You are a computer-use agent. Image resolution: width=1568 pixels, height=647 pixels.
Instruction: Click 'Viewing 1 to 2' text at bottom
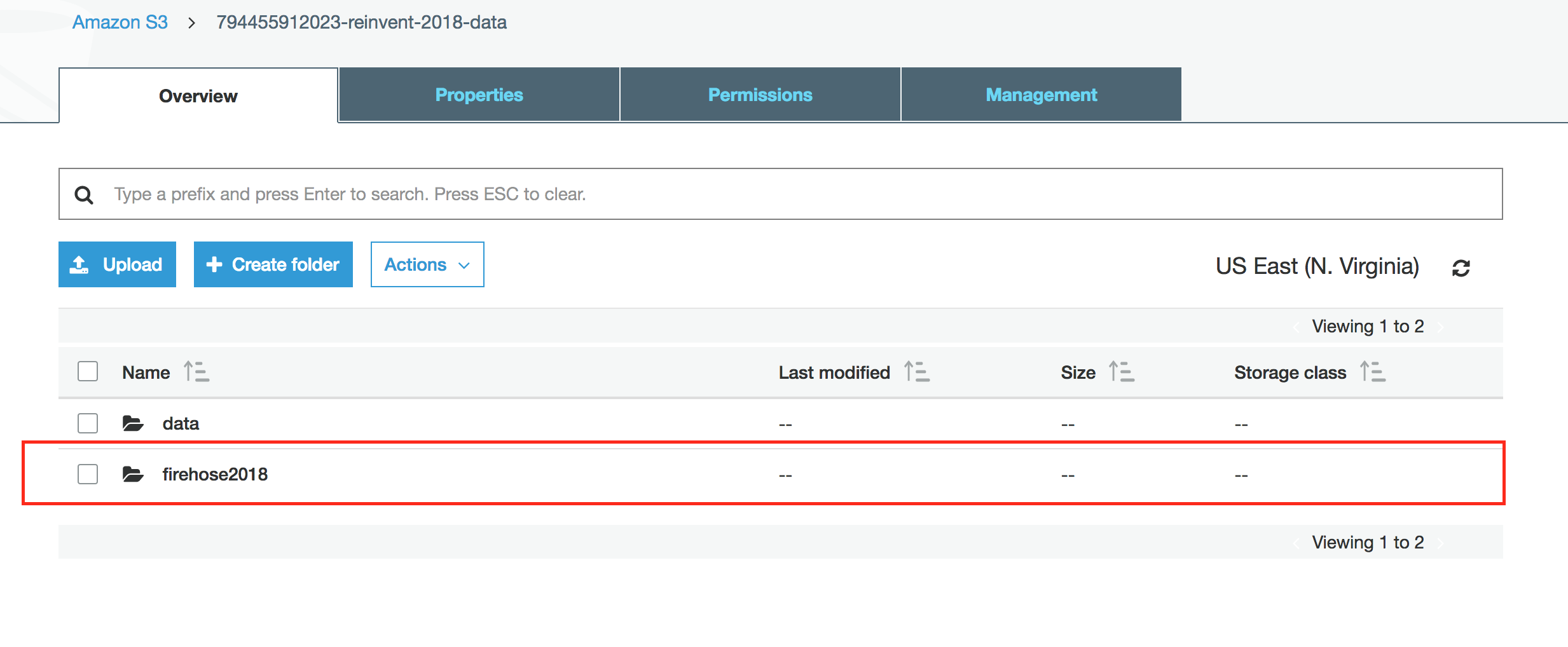[1368, 542]
